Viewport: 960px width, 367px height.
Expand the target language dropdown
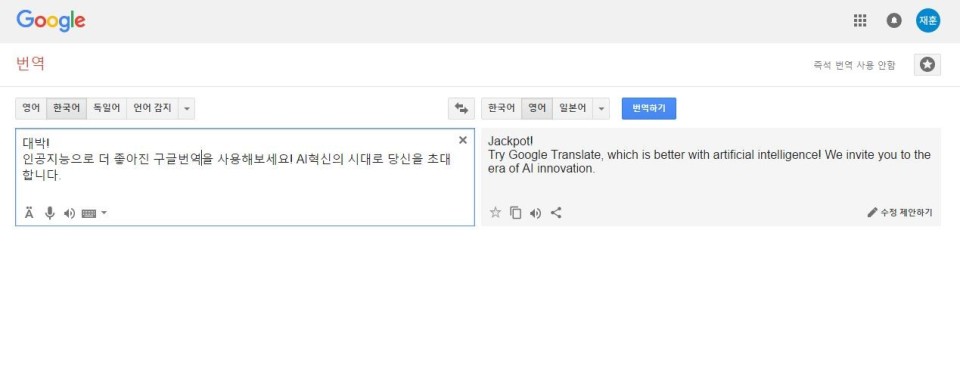pos(601,108)
